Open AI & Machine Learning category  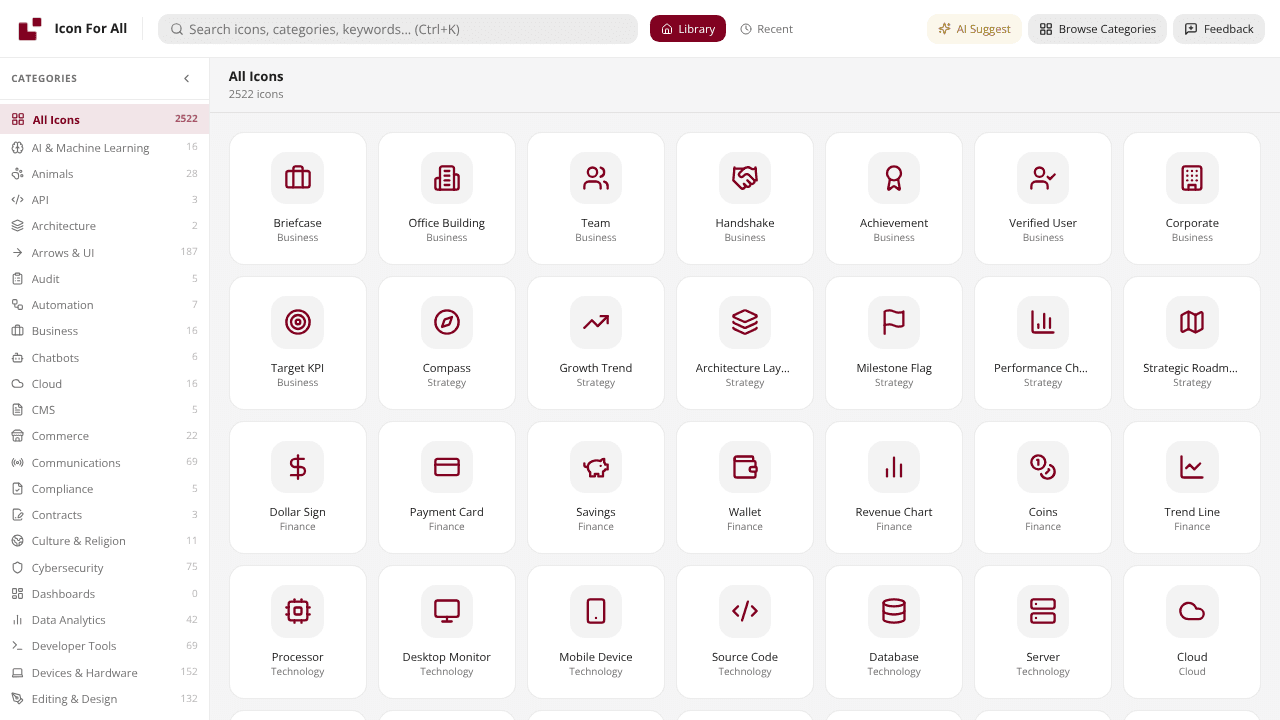tap(104, 147)
